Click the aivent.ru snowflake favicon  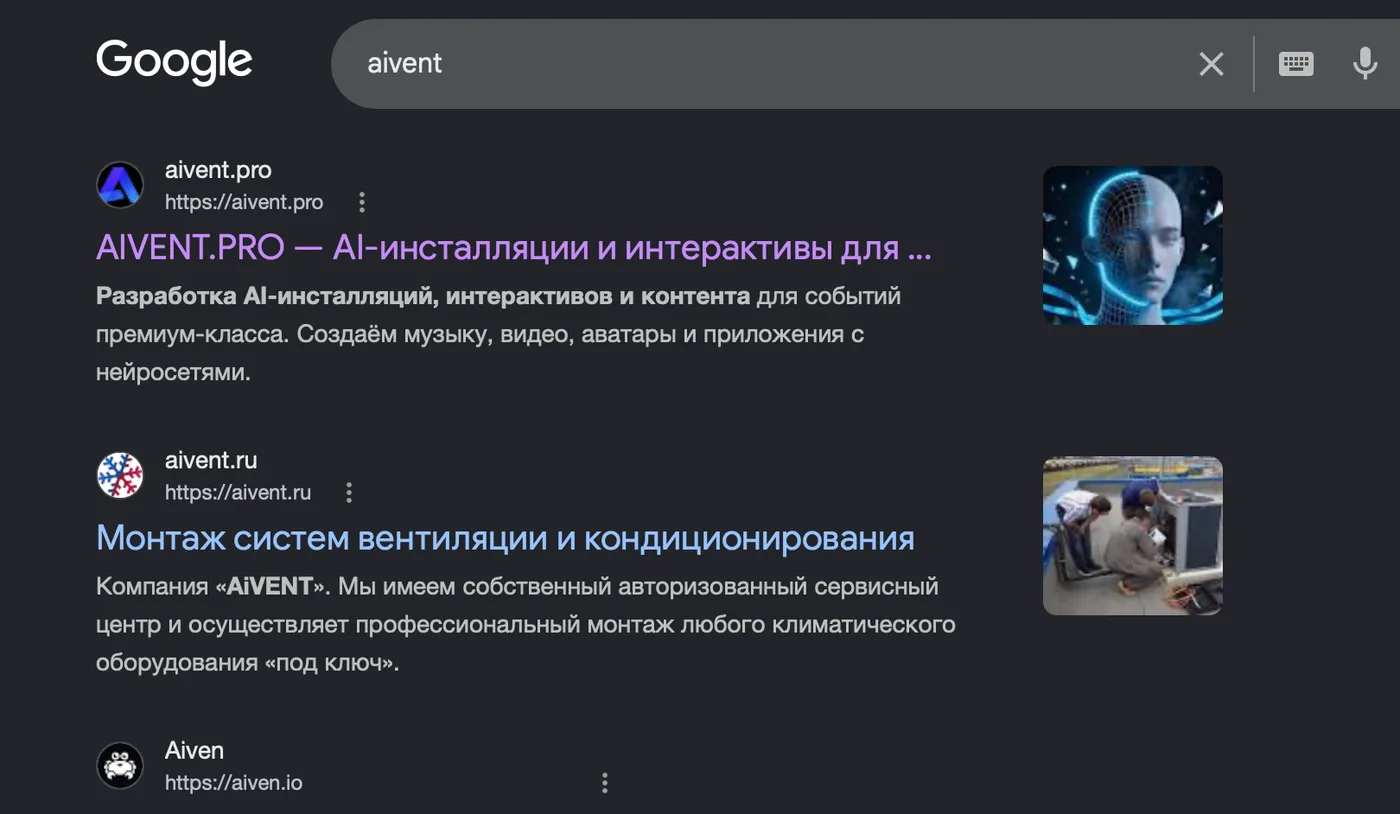(120, 475)
